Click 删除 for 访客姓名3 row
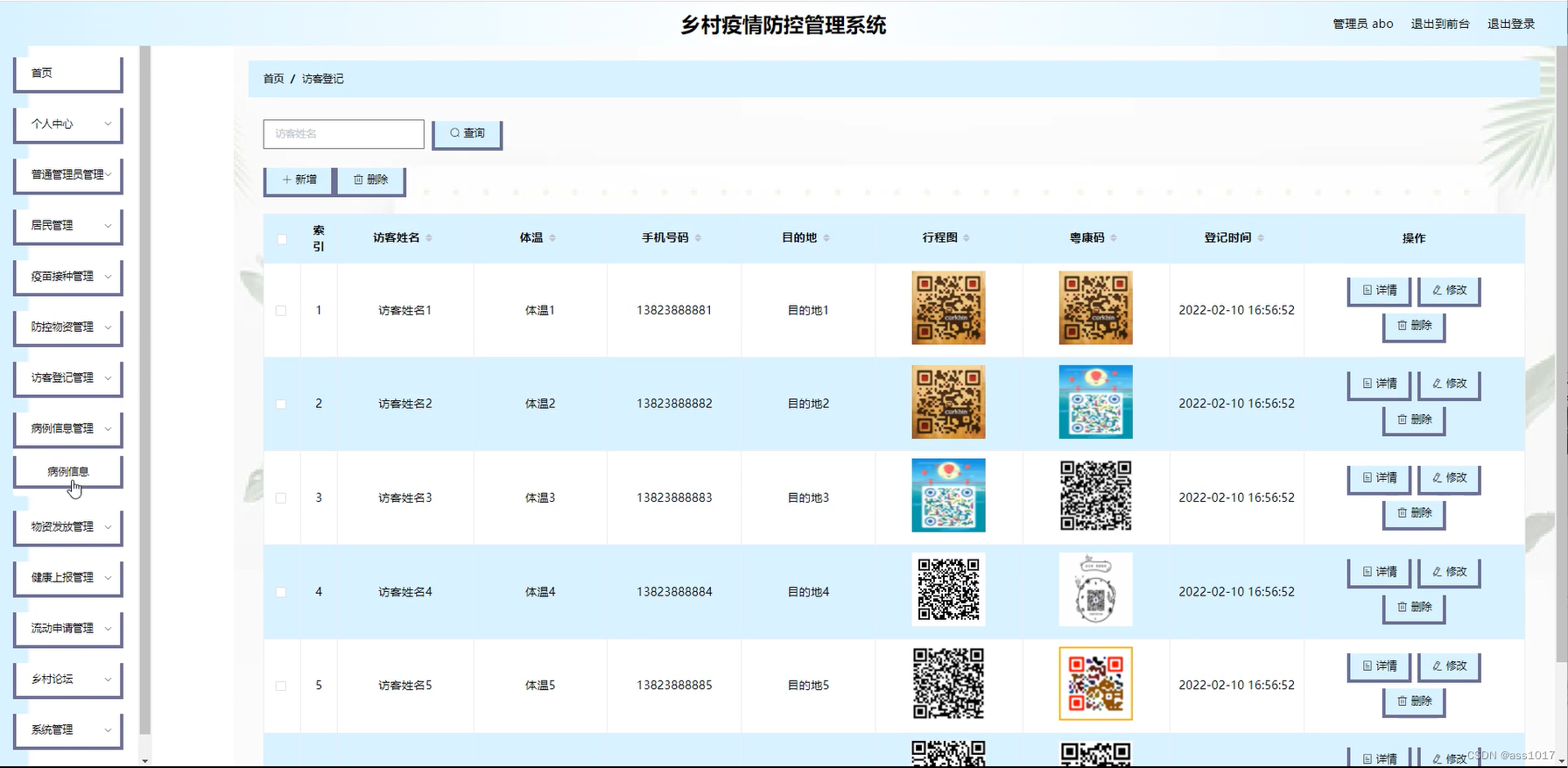 [x=1414, y=514]
